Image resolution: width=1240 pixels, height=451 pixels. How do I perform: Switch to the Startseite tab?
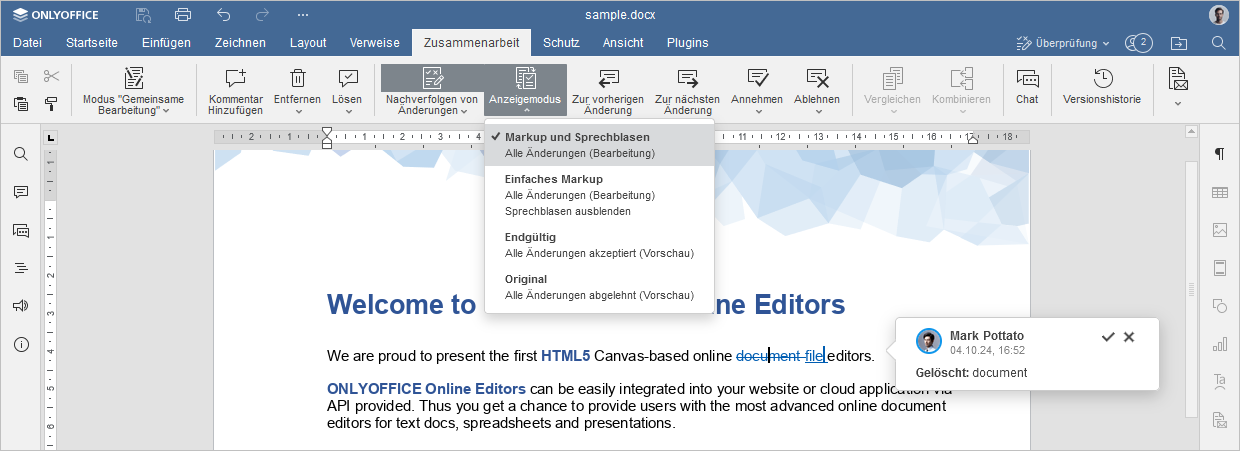(x=92, y=43)
